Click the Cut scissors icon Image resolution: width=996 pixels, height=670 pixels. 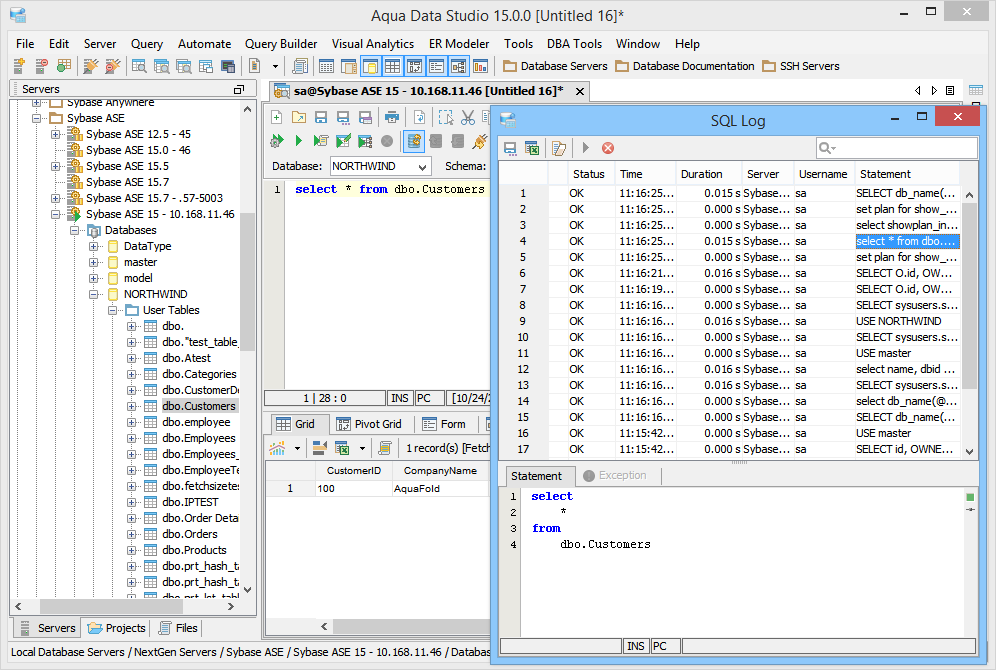pos(468,117)
